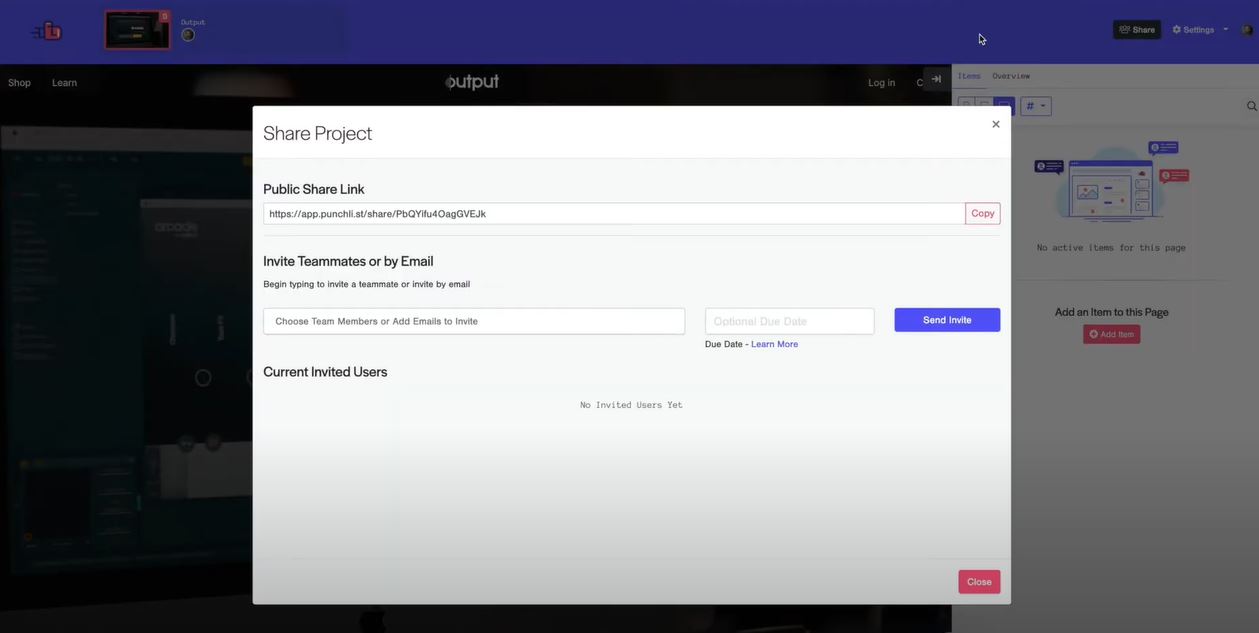Image resolution: width=1259 pixels, height=633 pixels.
Task: Open the Optional Due Date picker
Action: (789, 319)
